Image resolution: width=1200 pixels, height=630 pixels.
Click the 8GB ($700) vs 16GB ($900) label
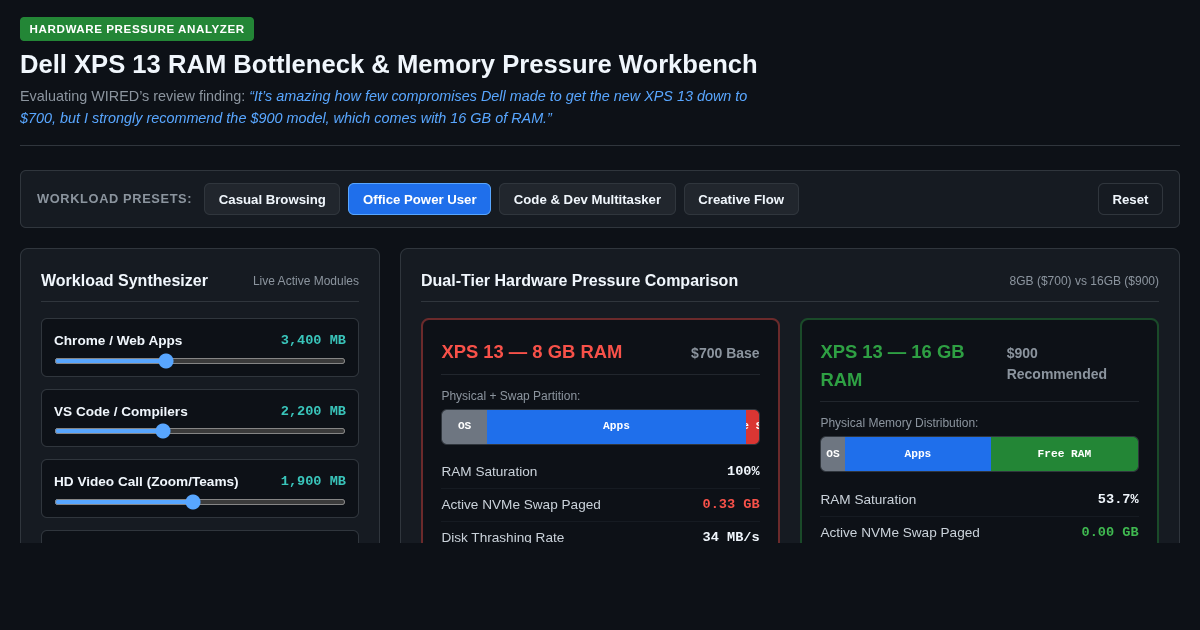pyautogui.click(x=1084, y=281)
